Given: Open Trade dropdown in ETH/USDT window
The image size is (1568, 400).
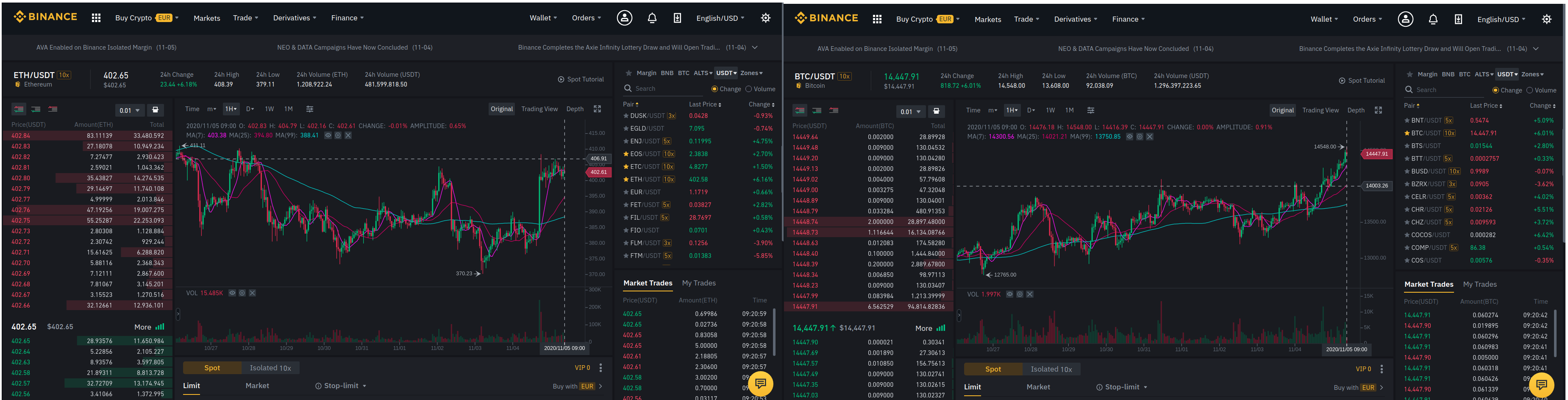Looking at the screenshot, I should click(245, 18).
